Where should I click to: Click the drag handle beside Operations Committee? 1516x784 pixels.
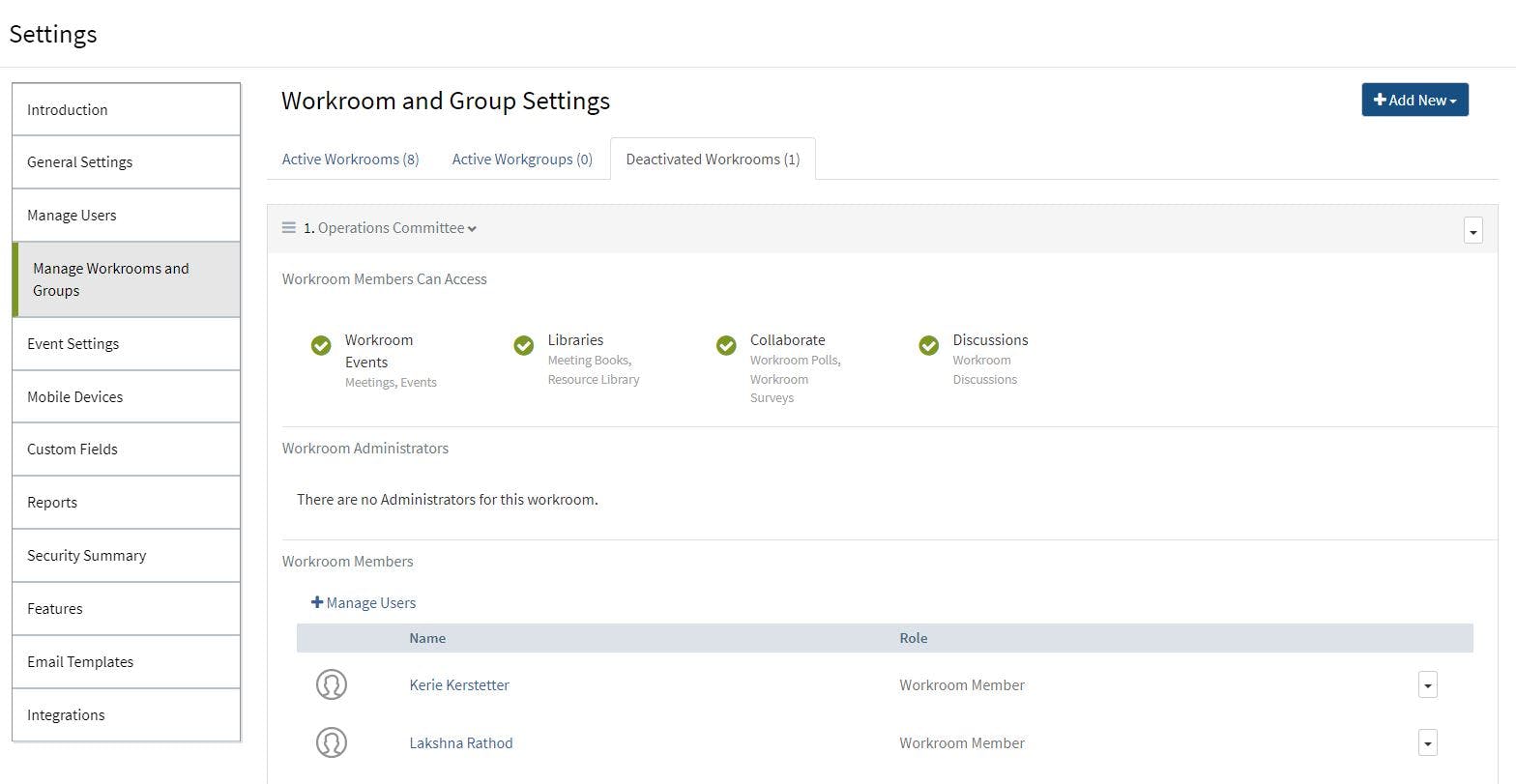(288, 228)
